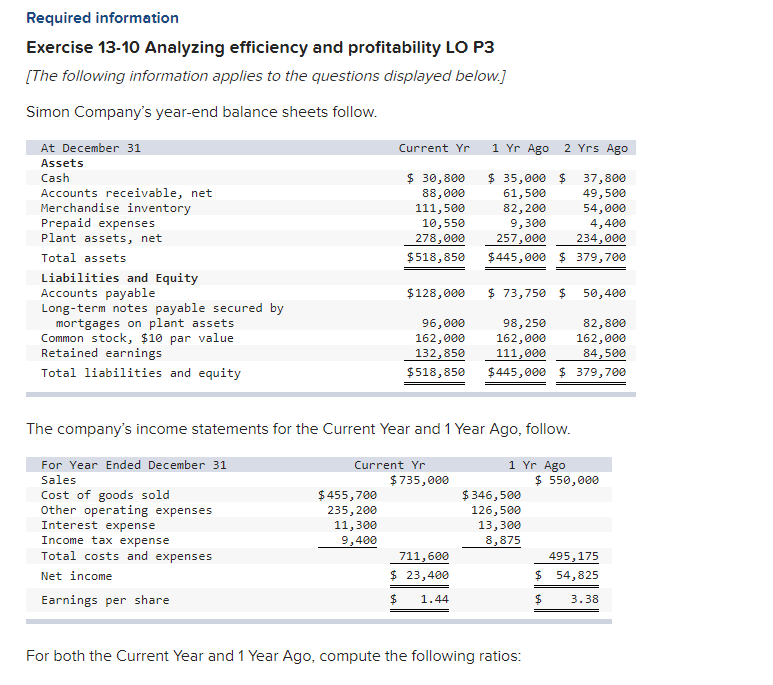The width and height of the screenshot is (773, 685).
Task: Select current year net income $23,400
Action: pos(419,575)
